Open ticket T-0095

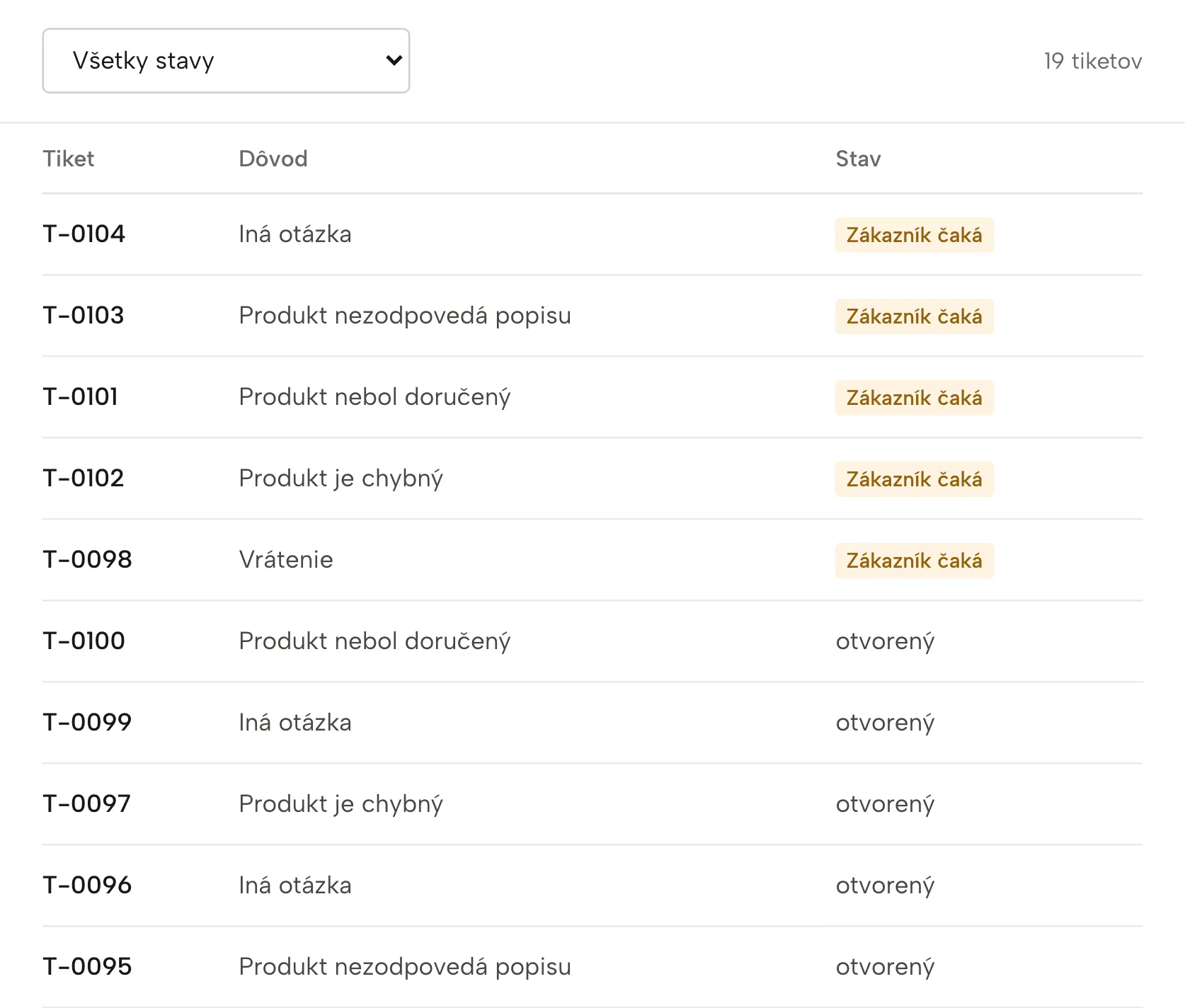592,967
